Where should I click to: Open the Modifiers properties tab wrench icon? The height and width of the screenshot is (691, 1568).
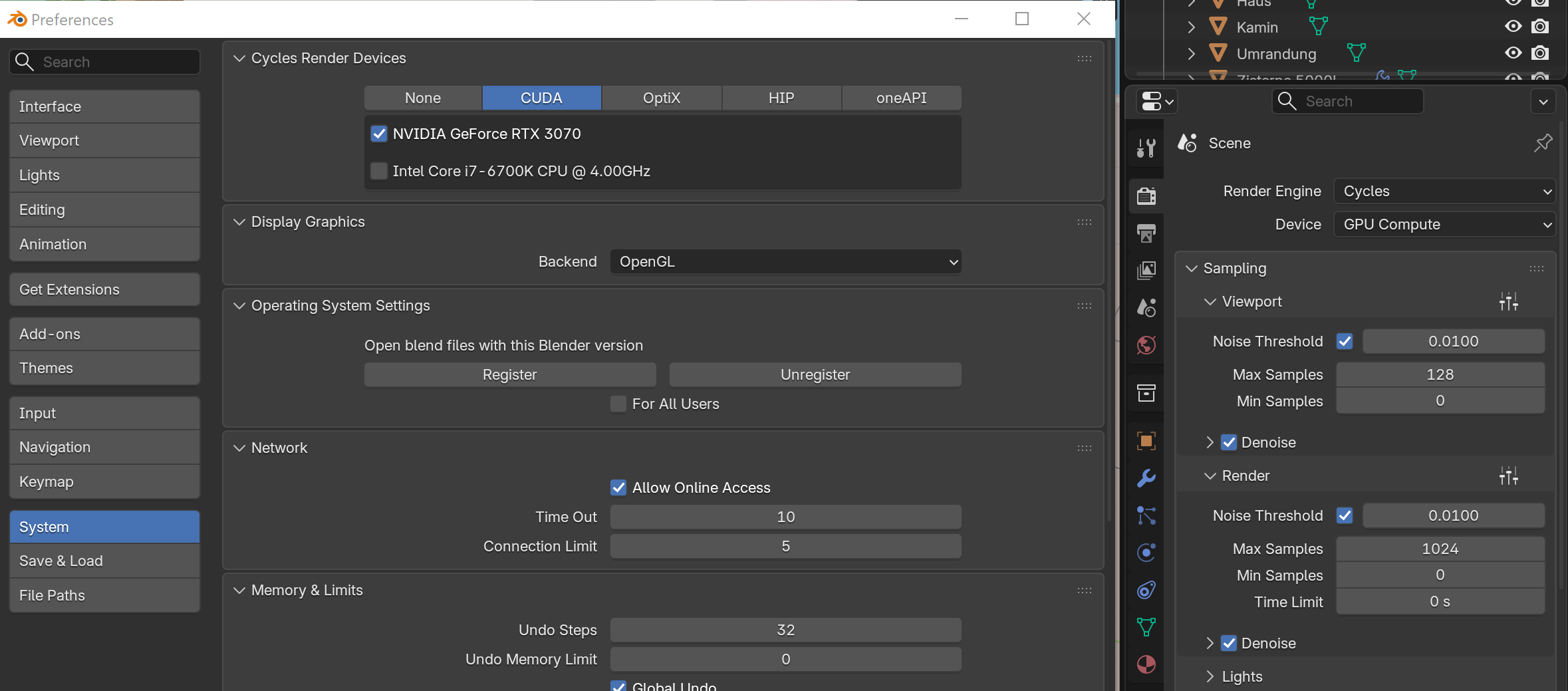(1146, 478)
